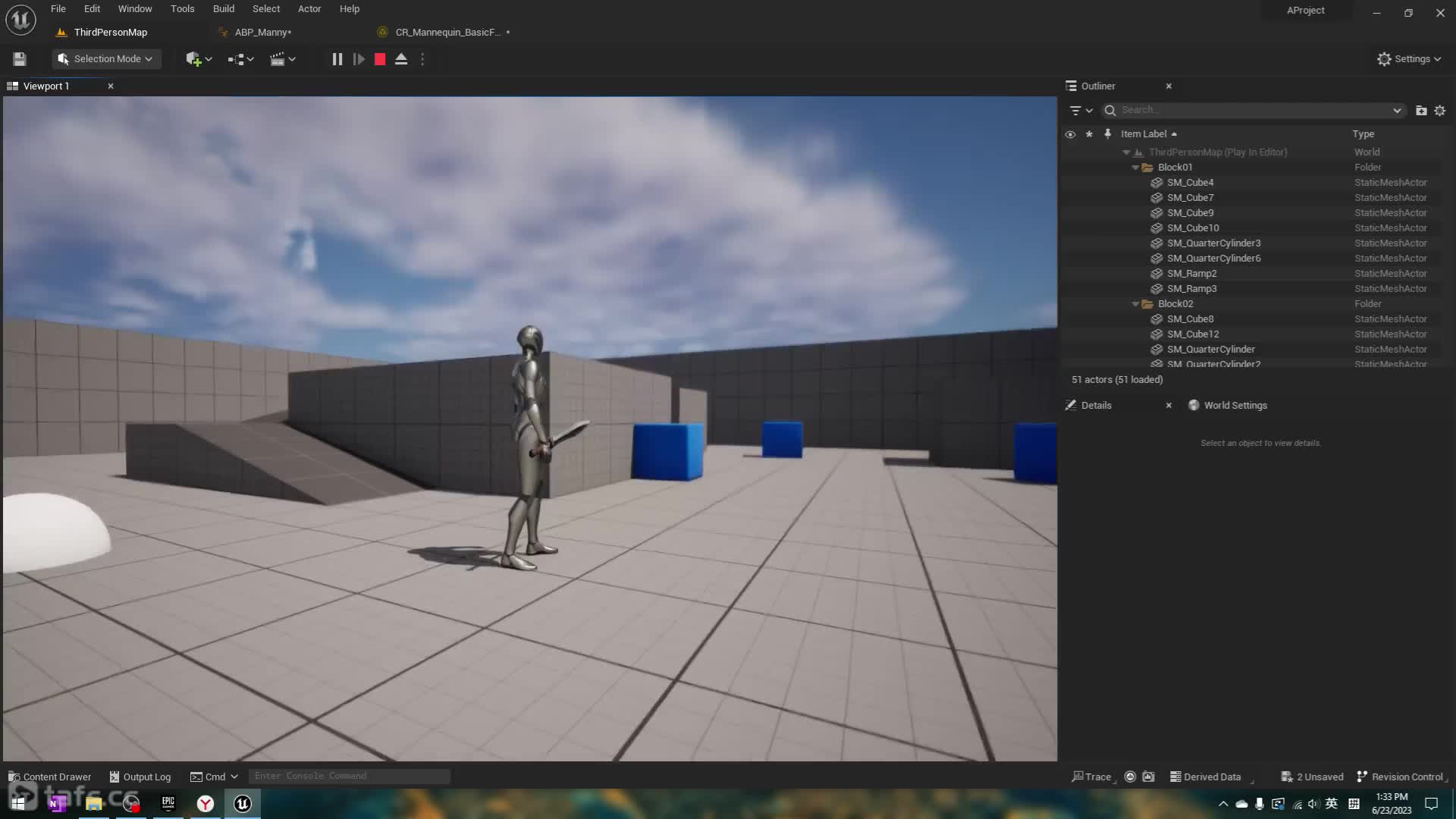Stop the play session with the red stop button
Viewport: 1456px width, 819px height.
pyautogui.click(x=380, y=59)
